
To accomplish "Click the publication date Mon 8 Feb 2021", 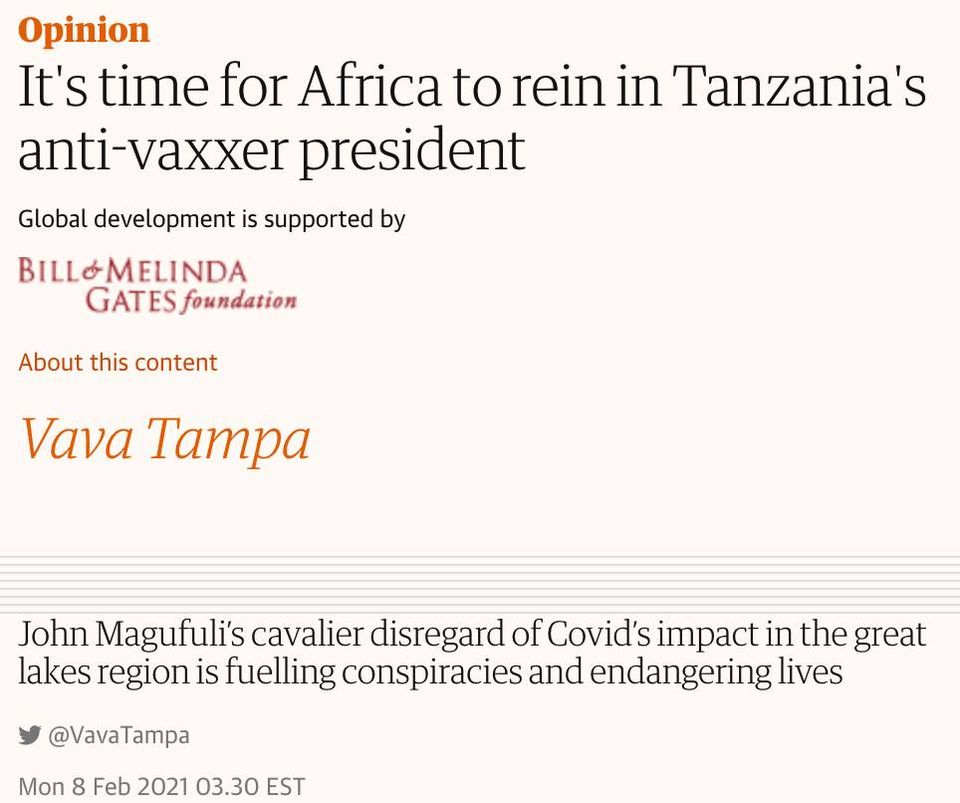I will click(x=102, y=786).
